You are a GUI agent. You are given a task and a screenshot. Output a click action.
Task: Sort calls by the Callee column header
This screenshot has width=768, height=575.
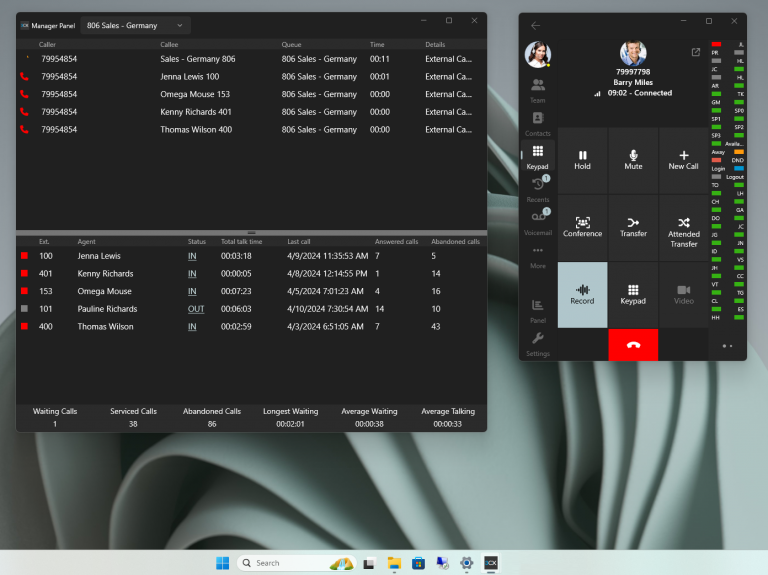click(x=169, y=45)
